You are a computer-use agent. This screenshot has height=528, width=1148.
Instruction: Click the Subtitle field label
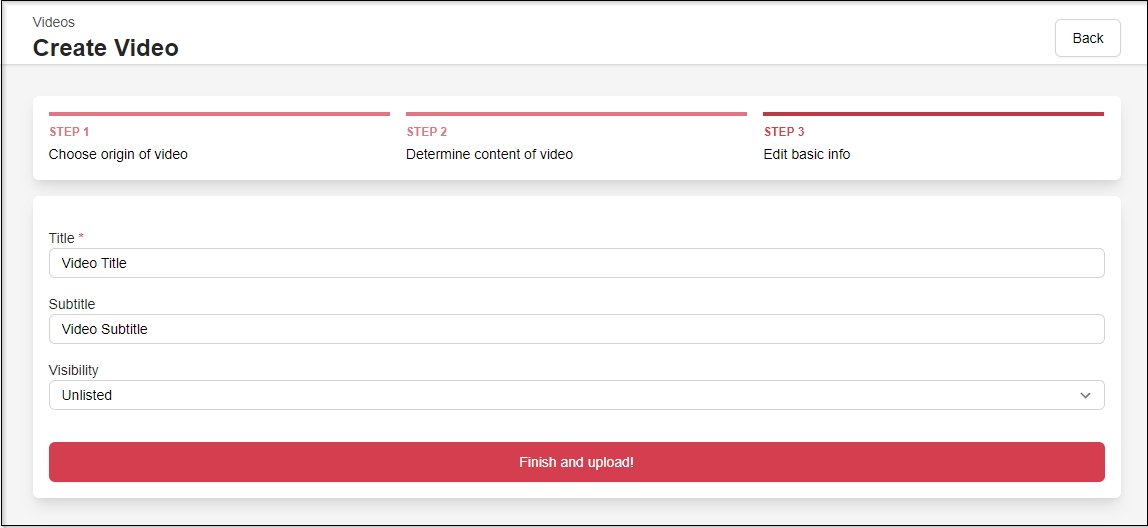click(x=72, y=304)
